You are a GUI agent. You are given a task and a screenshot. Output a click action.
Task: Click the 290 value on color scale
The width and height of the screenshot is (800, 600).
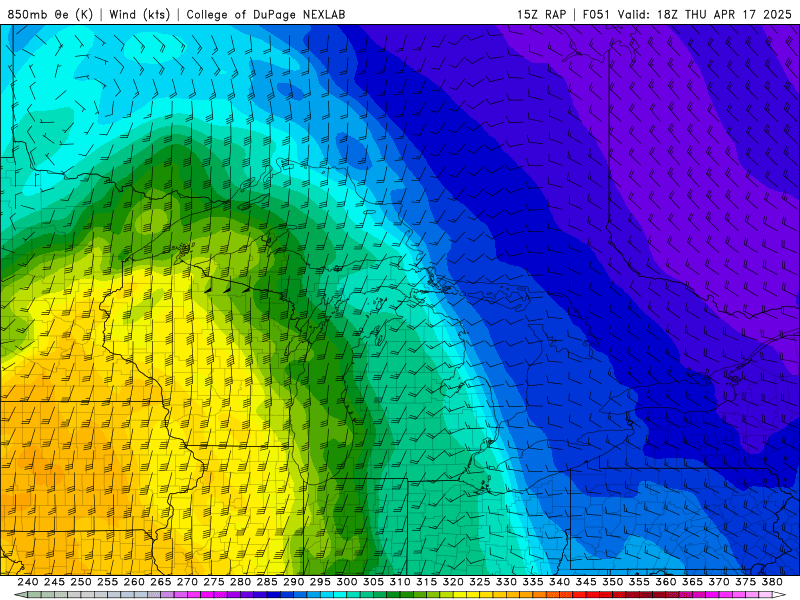[293, 582]
